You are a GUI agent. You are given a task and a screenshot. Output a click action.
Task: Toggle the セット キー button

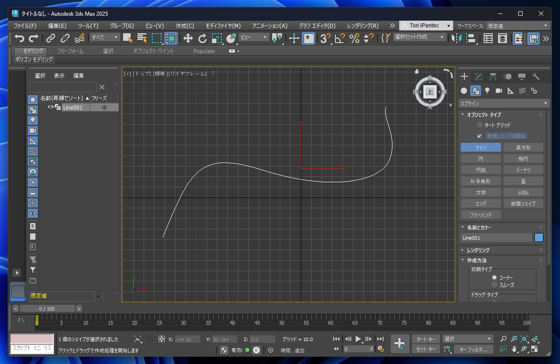click(426, 349)
